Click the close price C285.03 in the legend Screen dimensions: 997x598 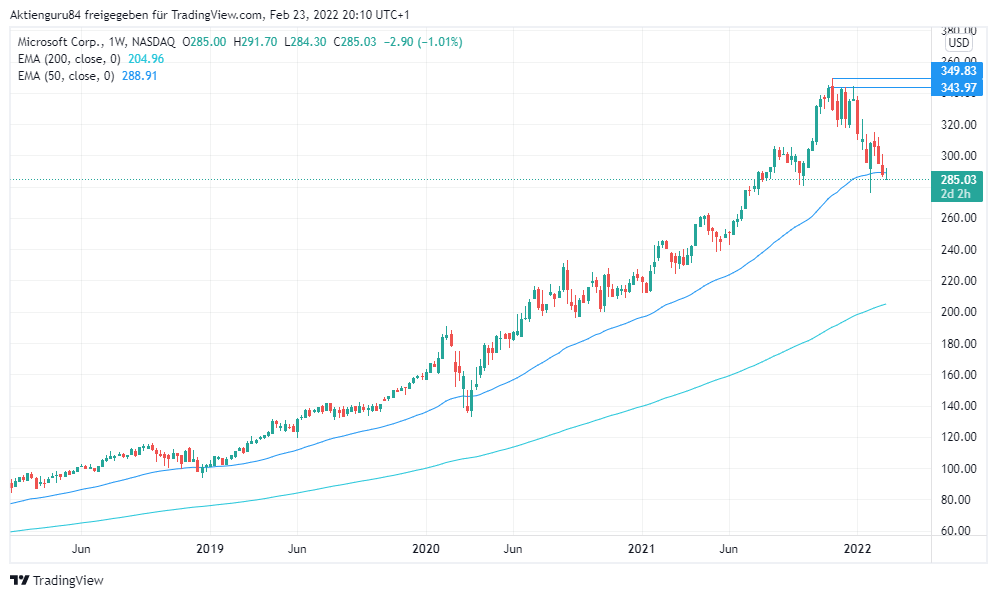[x=355, y=42]
